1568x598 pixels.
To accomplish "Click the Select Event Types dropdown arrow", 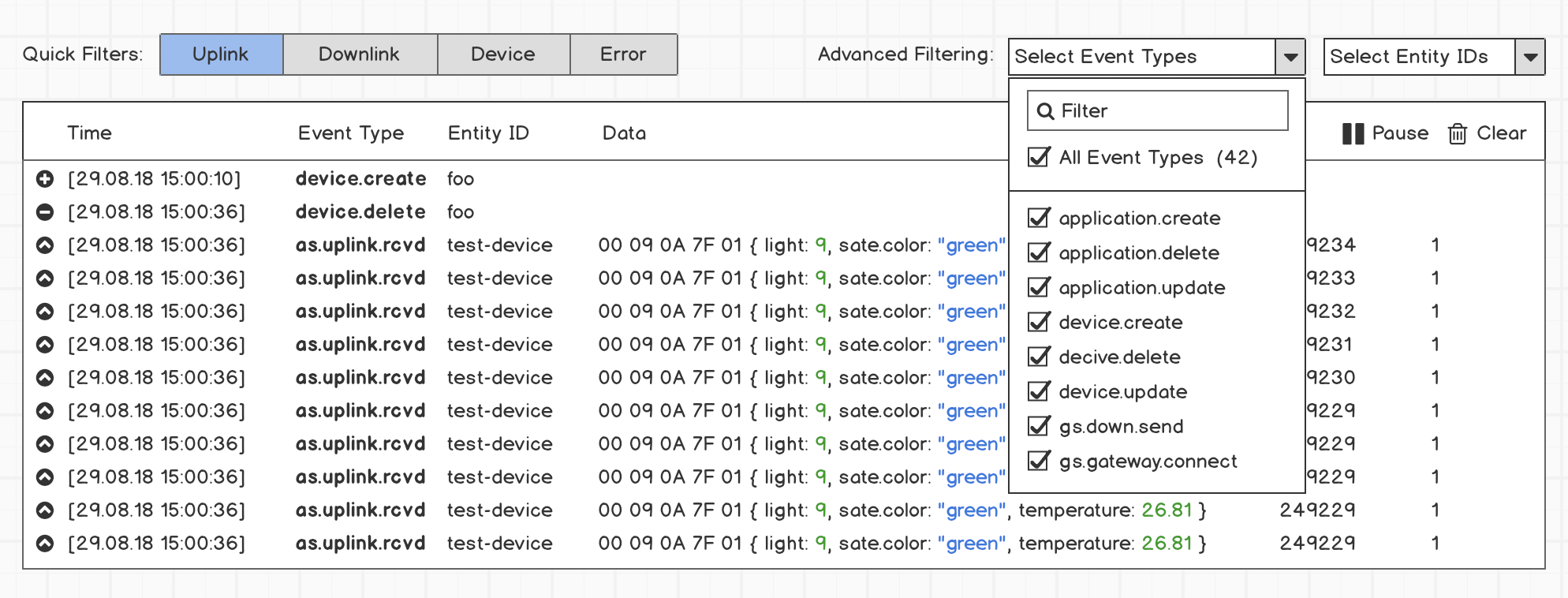I will (1291, 56).
